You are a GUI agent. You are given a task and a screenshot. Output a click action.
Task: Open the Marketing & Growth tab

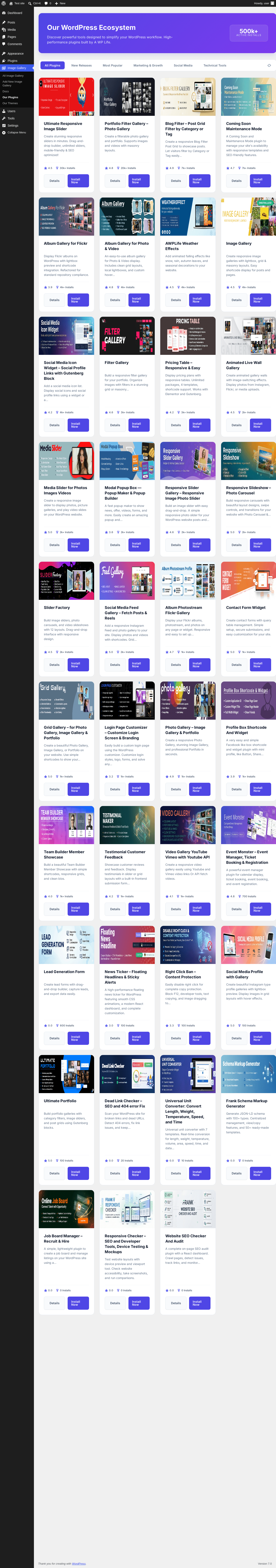tap(148, 65)
